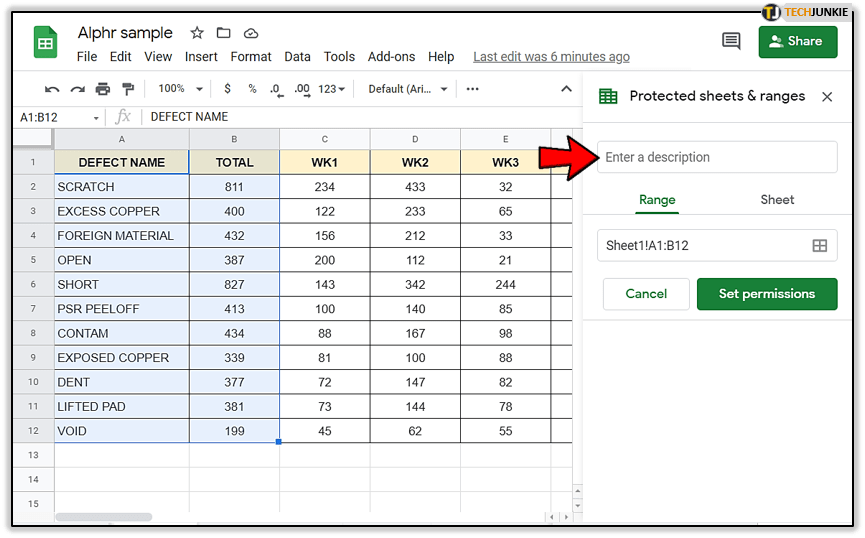Click the Enter a description field
The height and width of the screenshot is (538, 865).
tap(717, 157)
